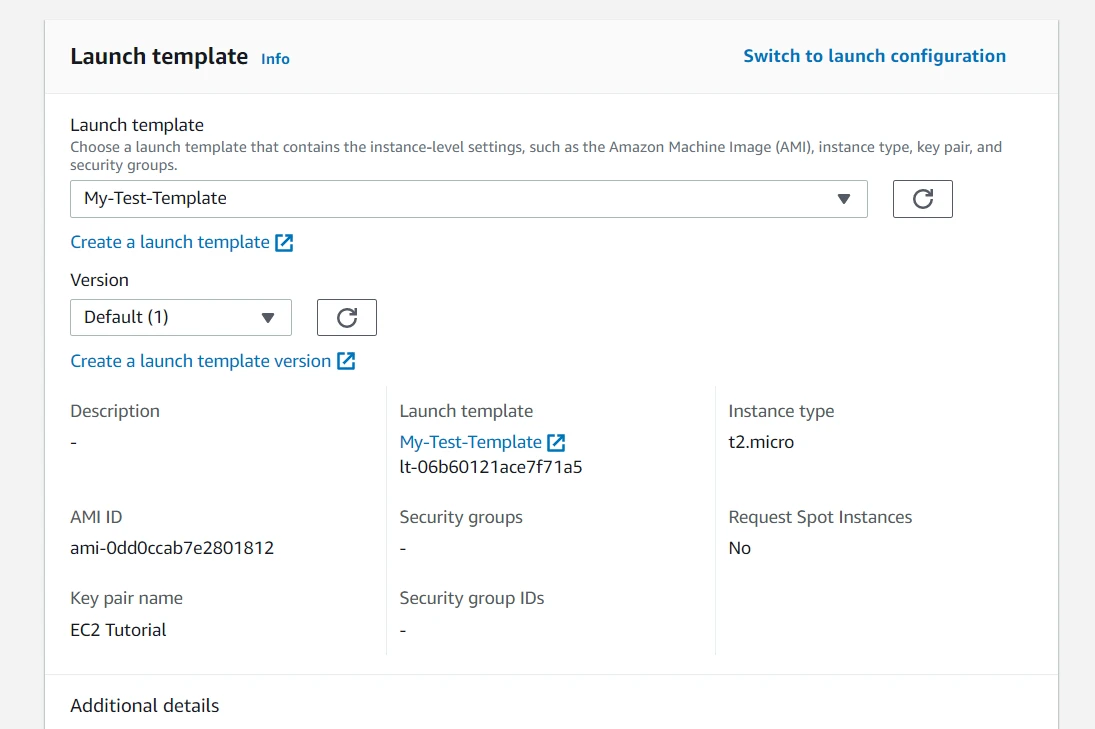
Task: Open the My-Test-Template details link
Action: (470, 441)
